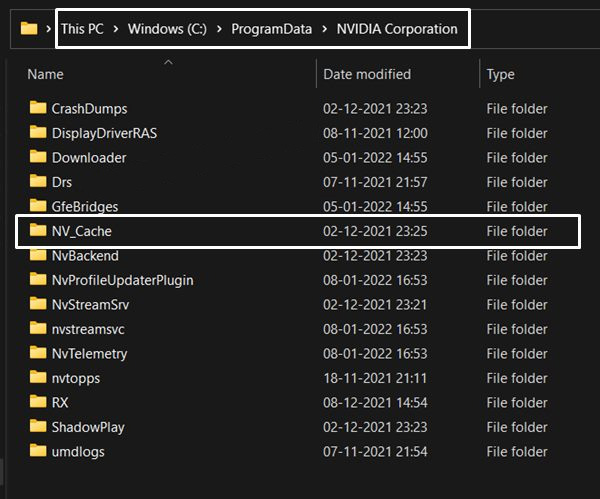Image resolution: width=600 pixels, height=499 pixels.
Task: Click the address bar folder icon
Action: pyautogui.click(x=29, y=28)
